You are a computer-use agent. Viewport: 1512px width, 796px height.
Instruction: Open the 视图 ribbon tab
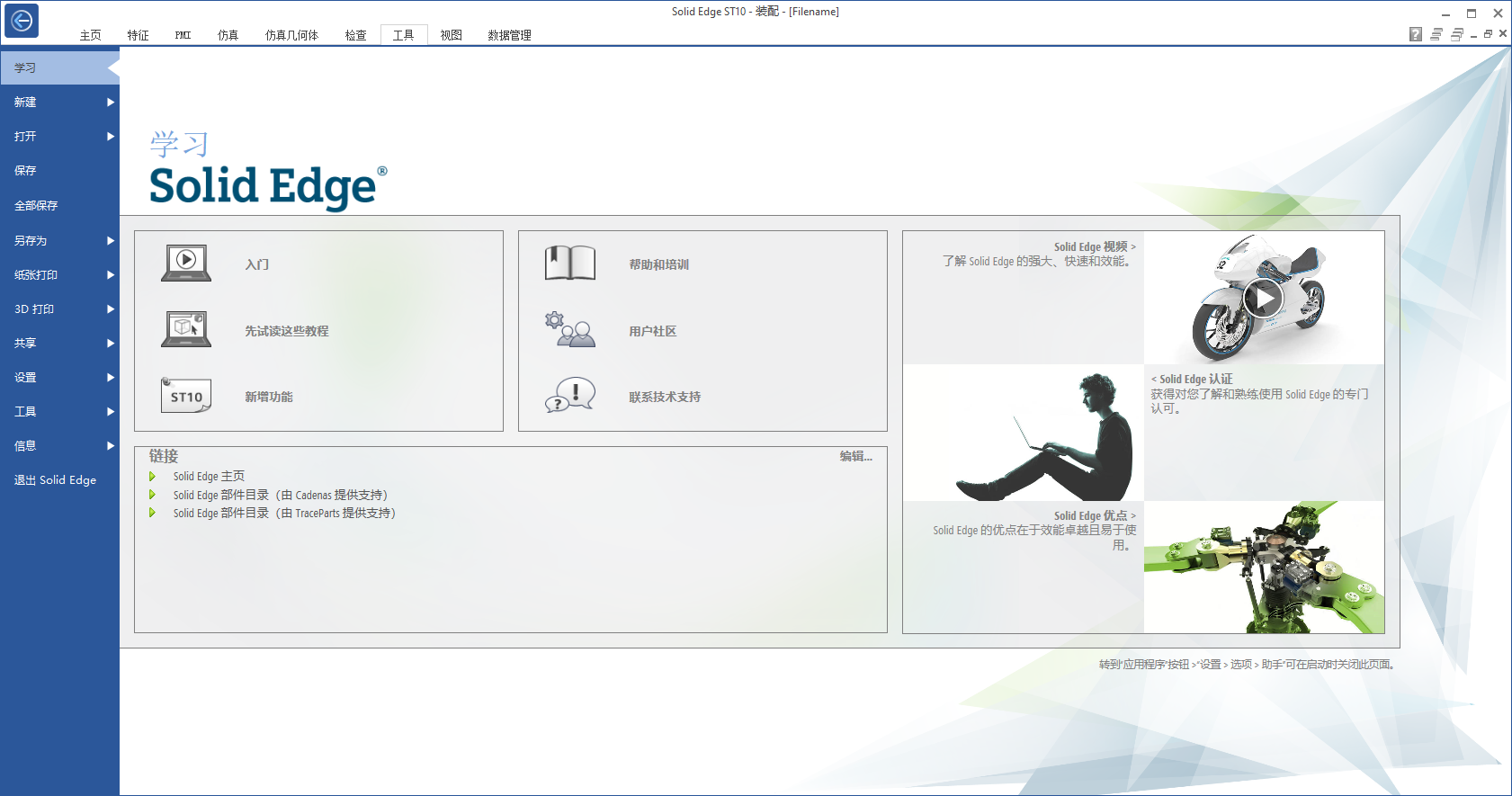click(x=451, y=35)
